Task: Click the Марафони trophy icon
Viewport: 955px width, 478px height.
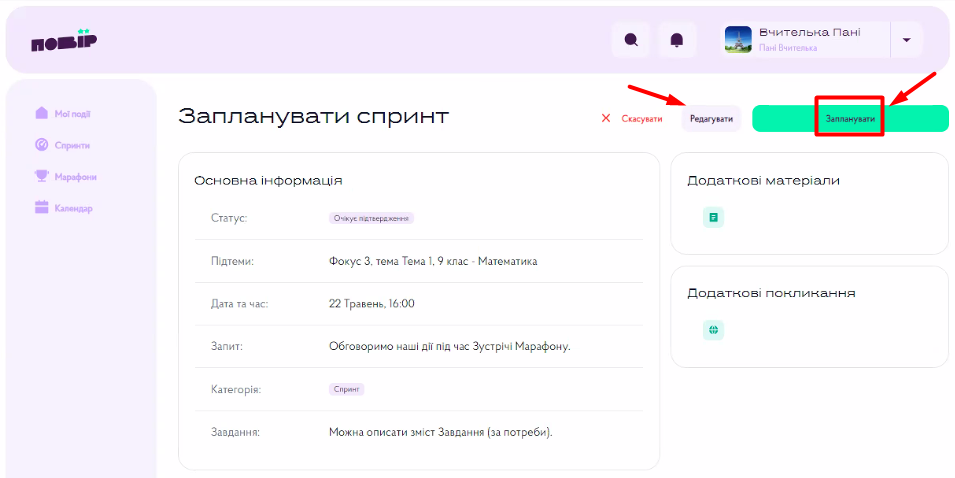Action: point(41,177)
